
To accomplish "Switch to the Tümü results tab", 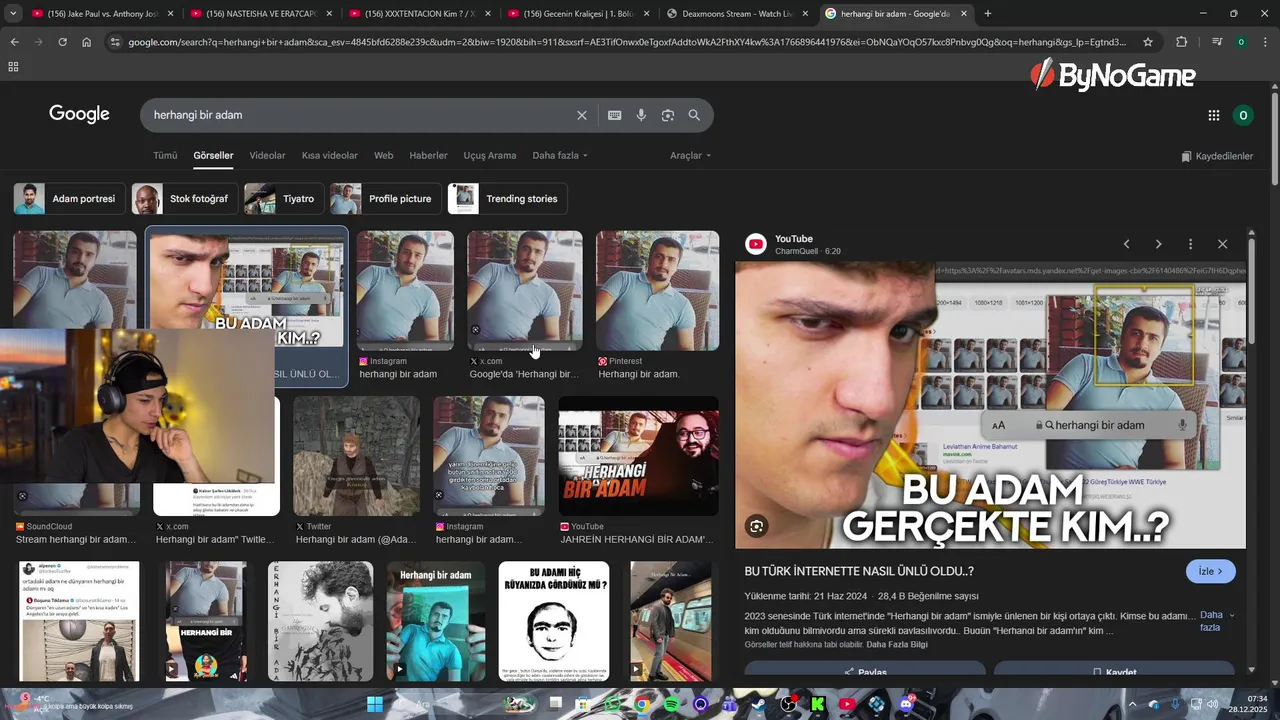I will 165,156.
